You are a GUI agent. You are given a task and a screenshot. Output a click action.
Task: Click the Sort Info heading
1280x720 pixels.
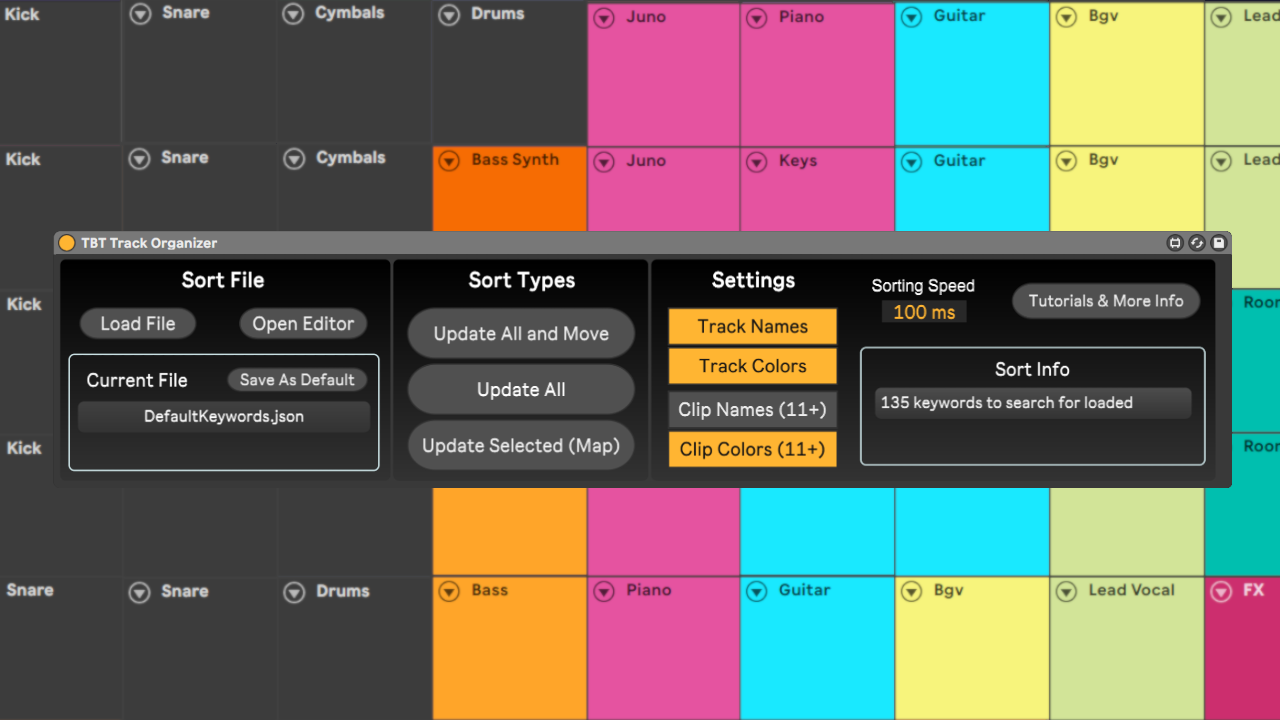[x=1032, y=369]
